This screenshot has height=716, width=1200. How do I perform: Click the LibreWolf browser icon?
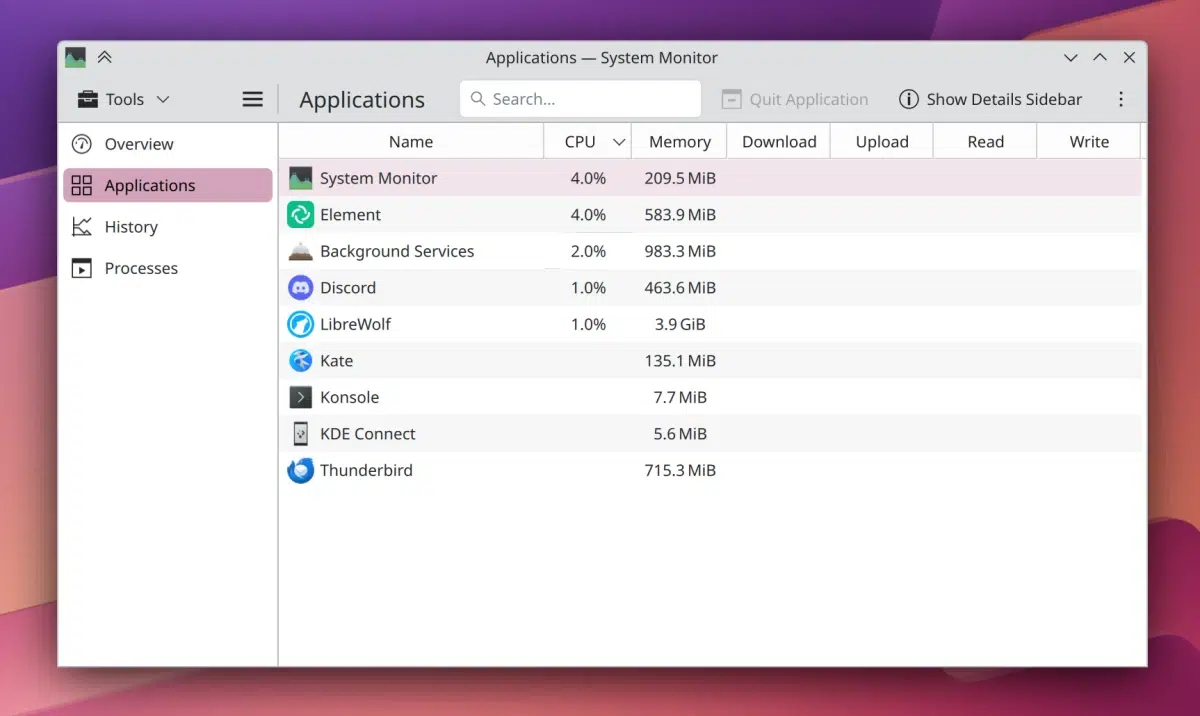click(300, 324)
